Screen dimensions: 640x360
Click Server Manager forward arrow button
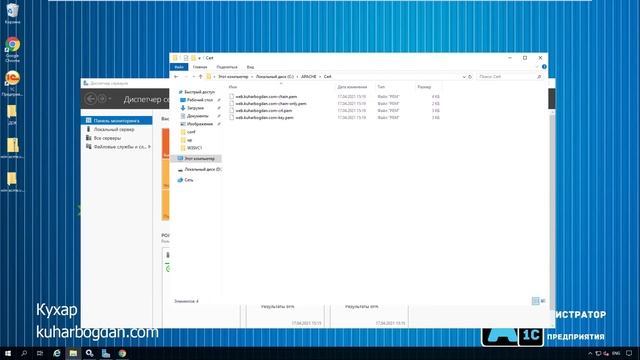[x=102, y=99]
